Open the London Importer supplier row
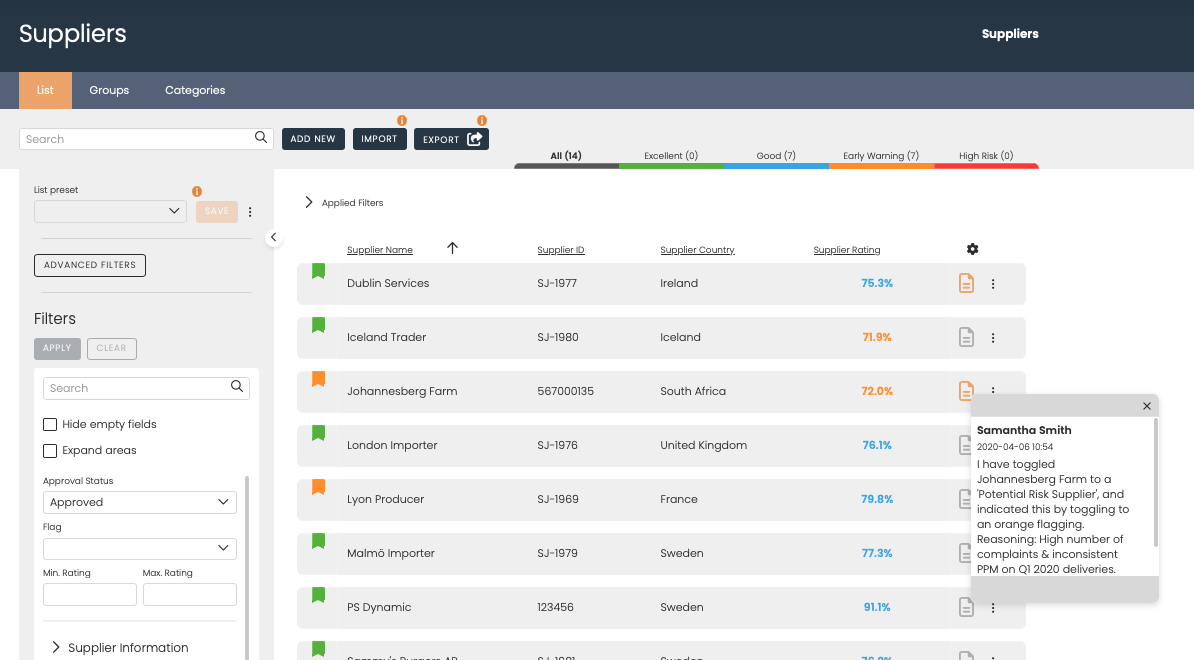This screenshot has height=660, width=1194. point(661,445)
